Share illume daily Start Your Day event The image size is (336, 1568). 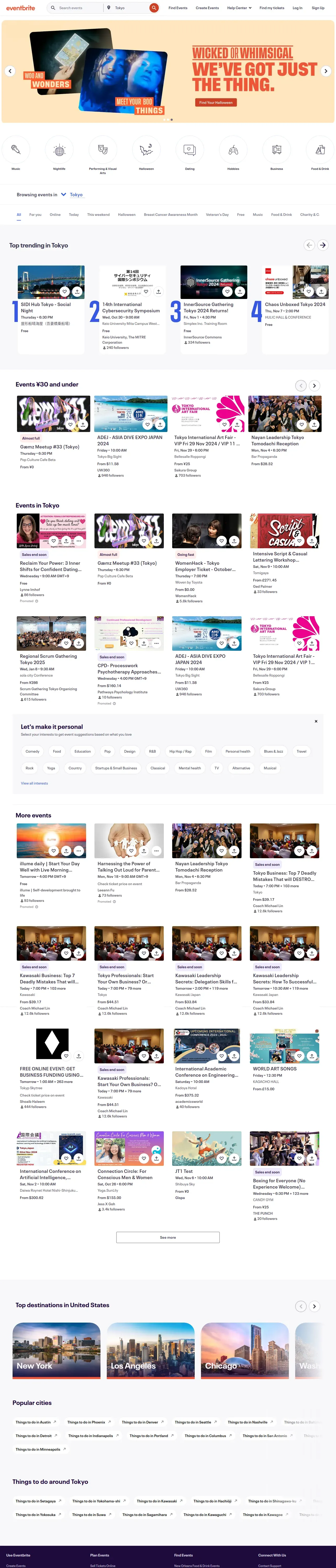66,850
